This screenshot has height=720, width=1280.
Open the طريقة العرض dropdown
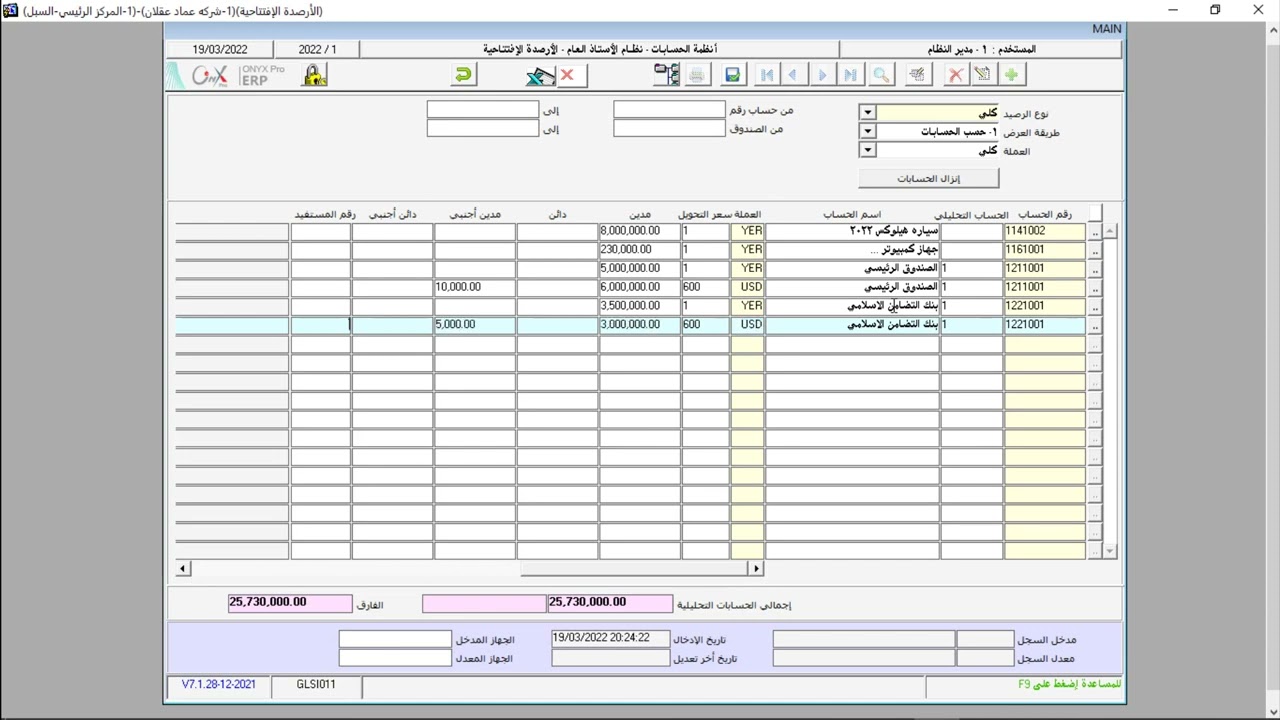click(867, 131)
